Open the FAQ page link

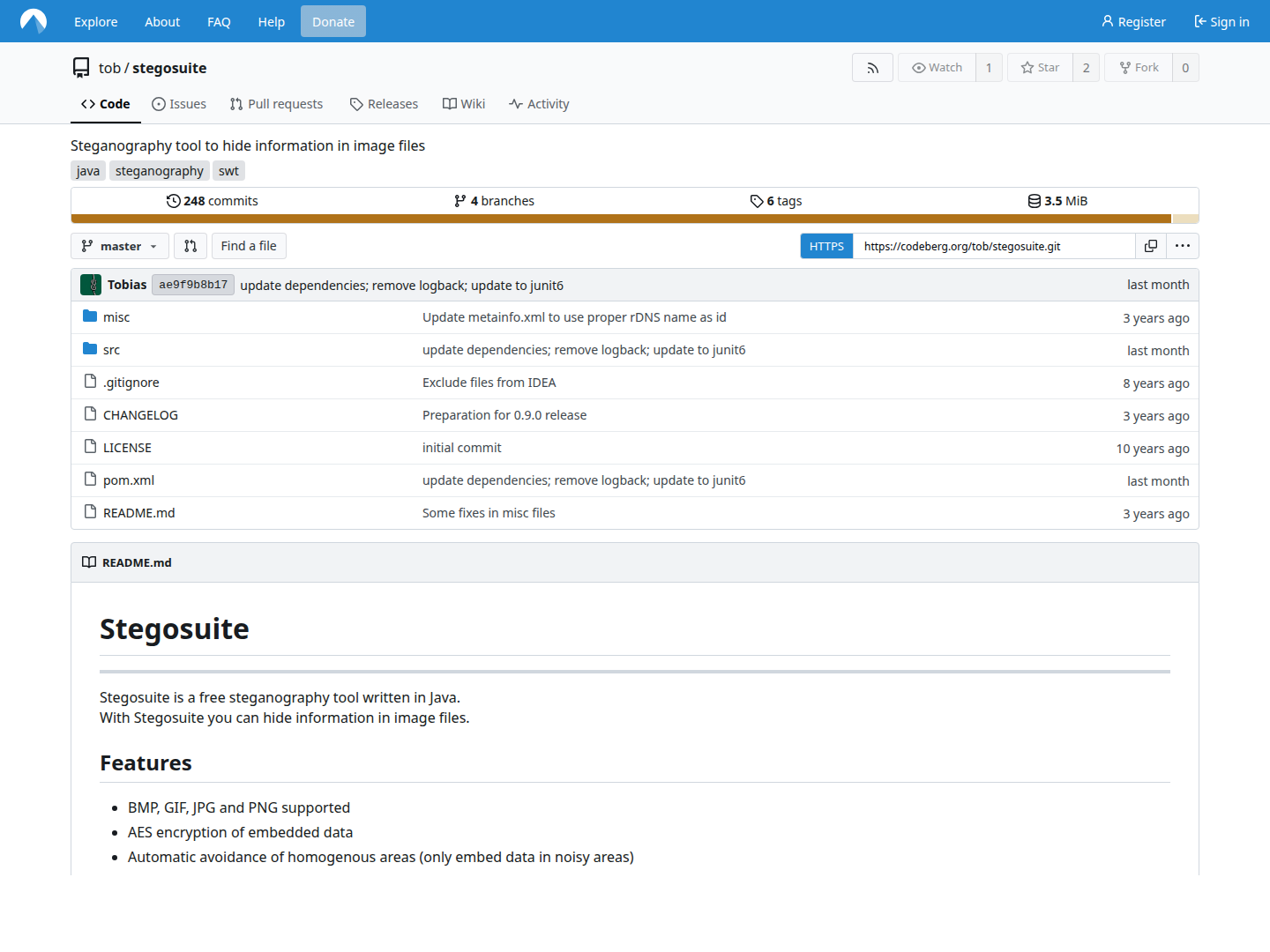pyautogui.click(x=219, y=22)
